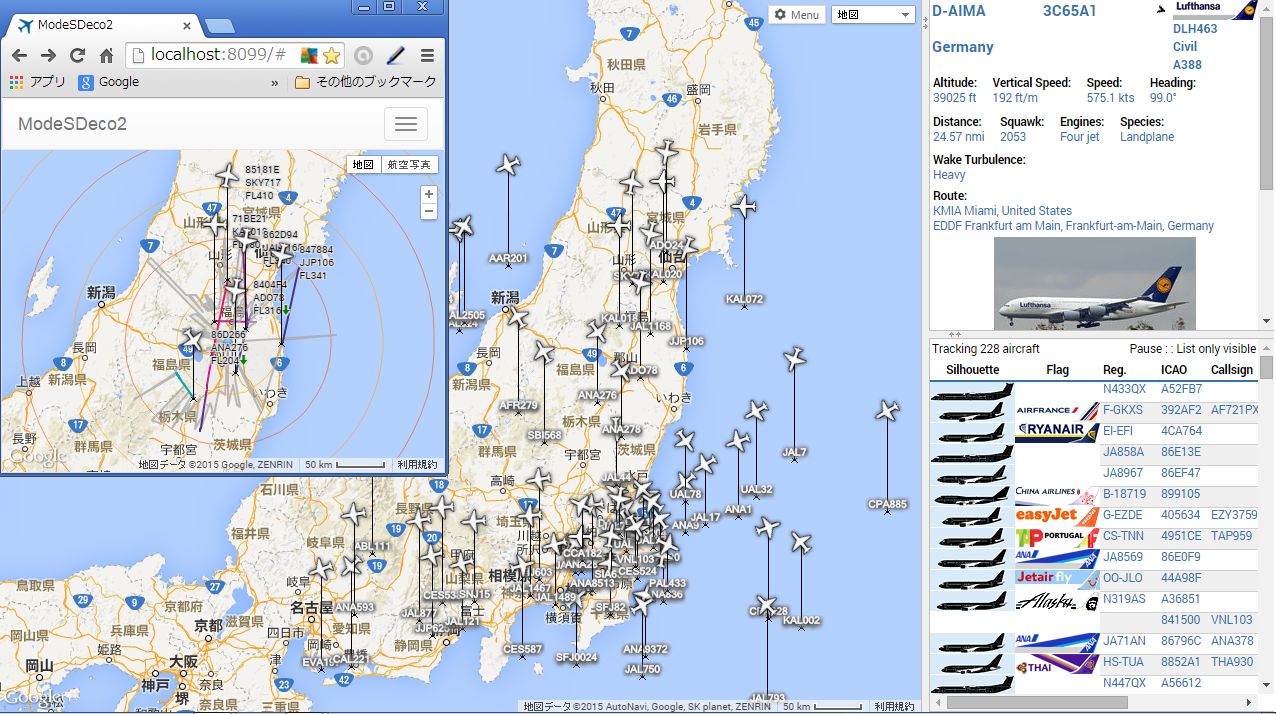Zoom out on the small map
The height and width of the screenshot is (714, 1276).
pyautogui.click(x=429, y=211)
